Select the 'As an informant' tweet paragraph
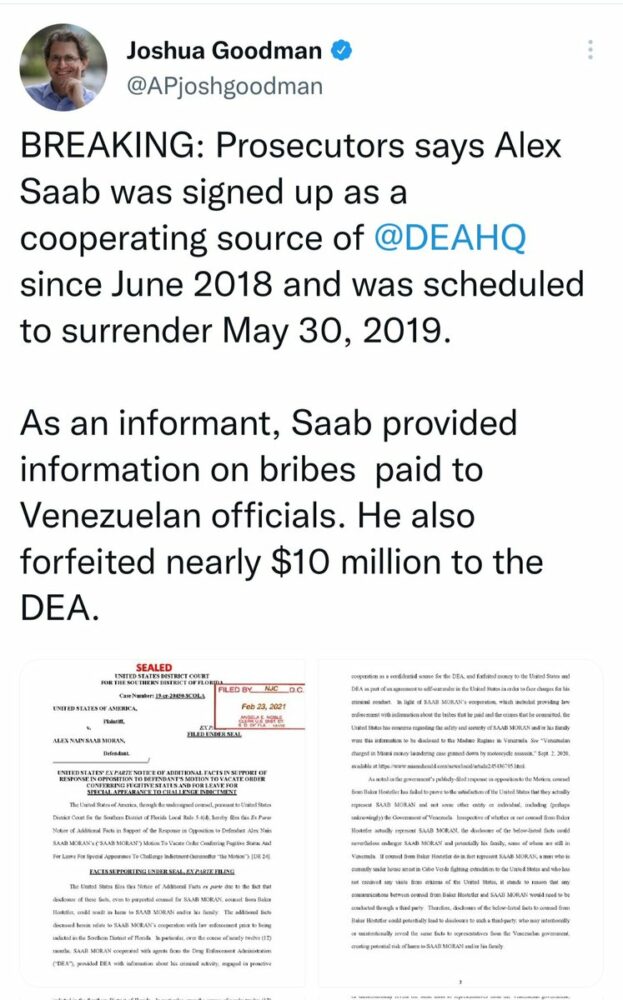The image size is (623, 1000). tap(281, 515)
